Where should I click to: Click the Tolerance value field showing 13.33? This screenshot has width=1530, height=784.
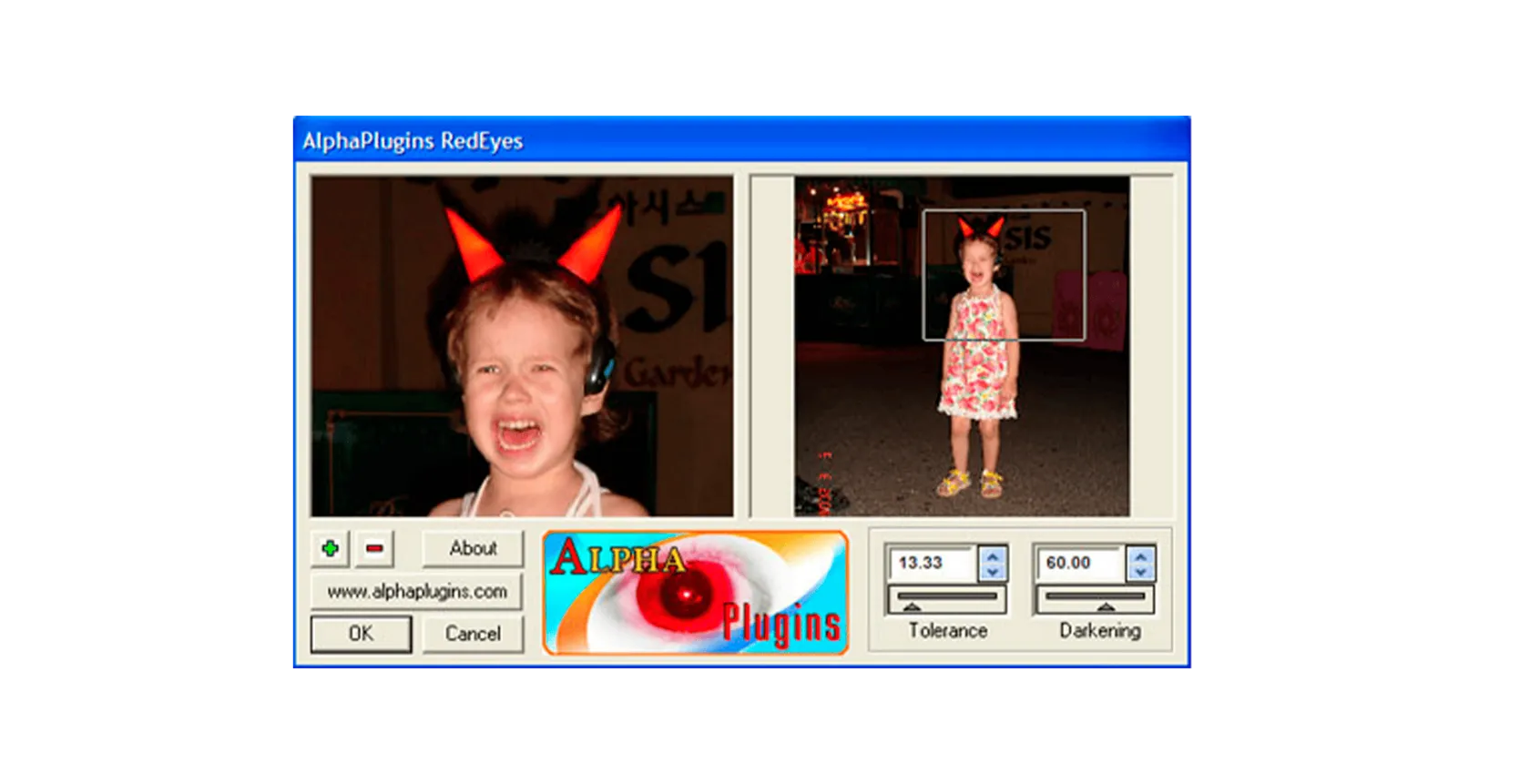point(931,563)
